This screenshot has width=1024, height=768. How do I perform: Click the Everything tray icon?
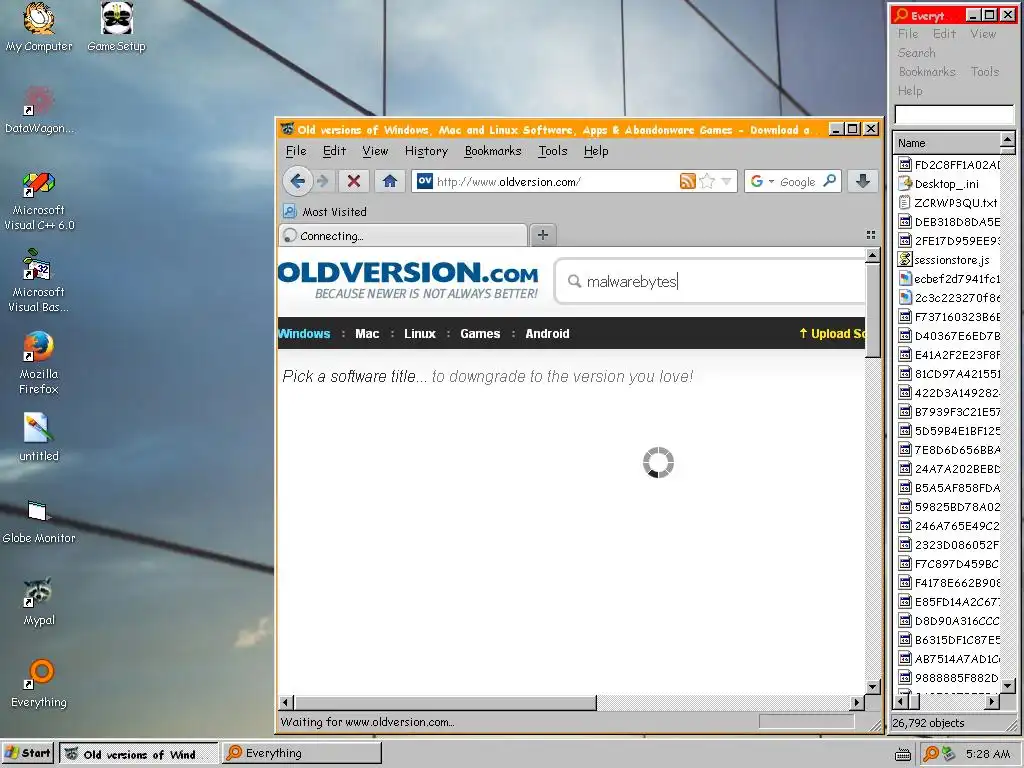[x=931, y=754]
